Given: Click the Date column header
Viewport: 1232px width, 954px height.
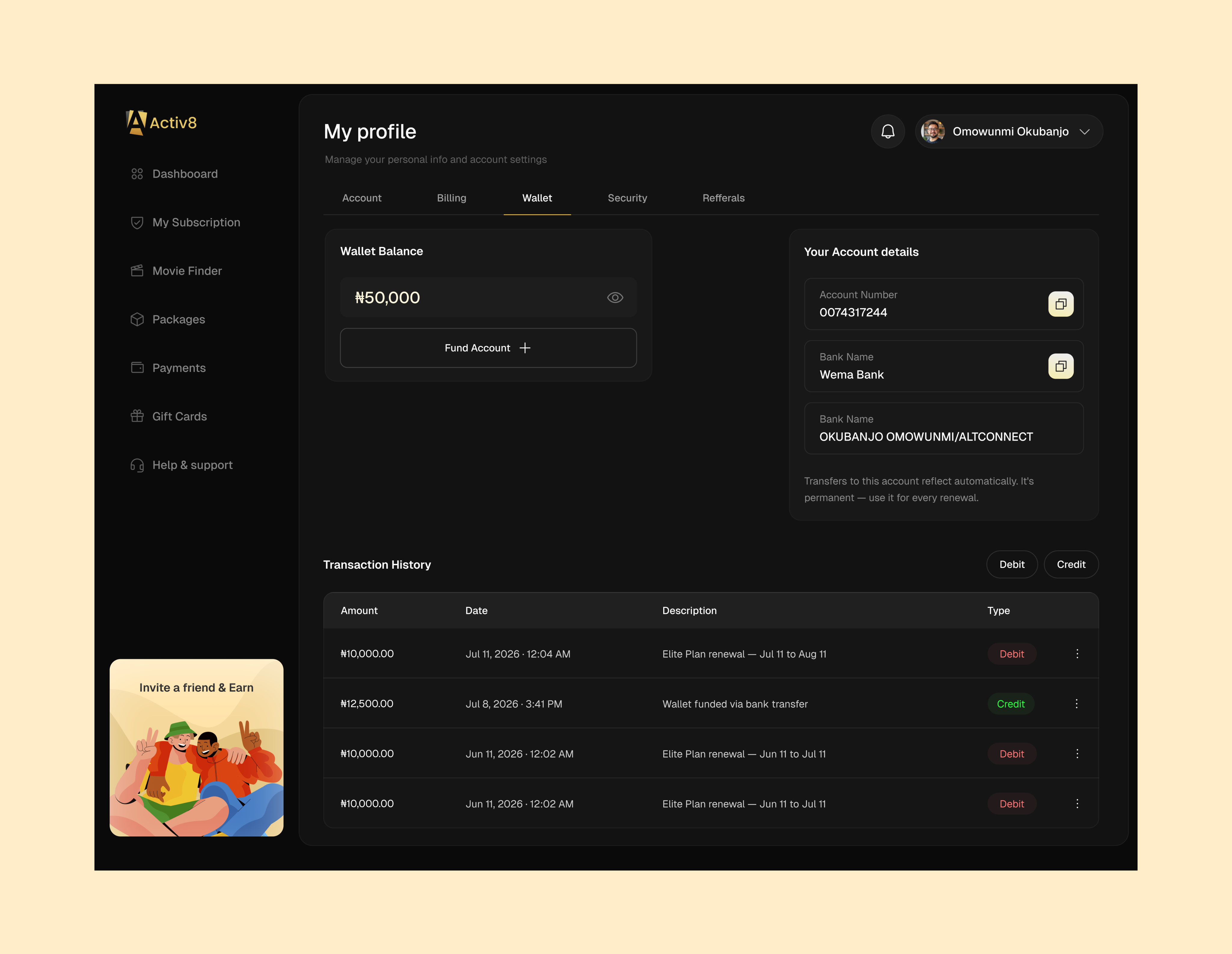Looking at the screenshot, I should pyautogui.click(x=476, y=611).
